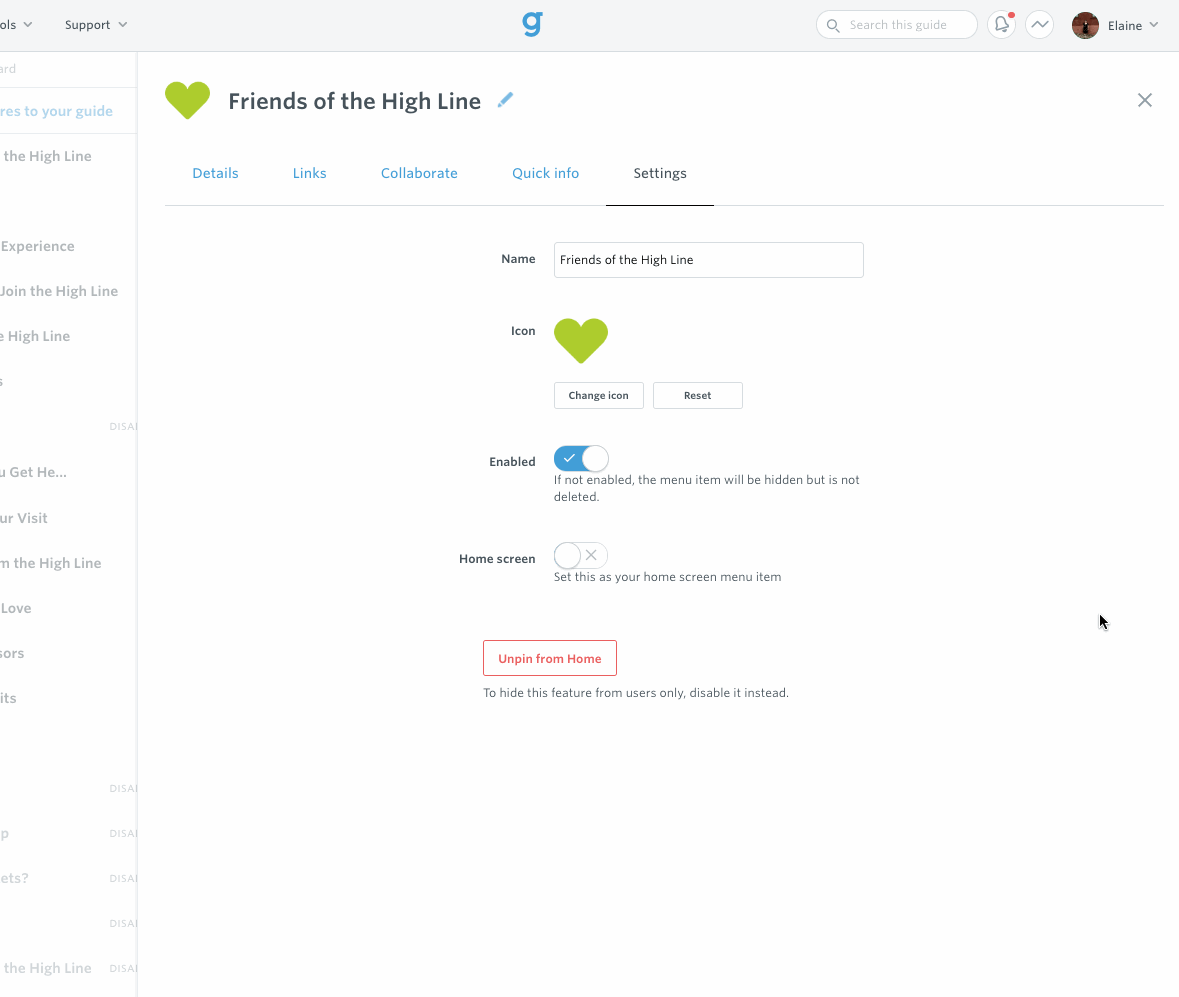
Task: Open the Elaine account dropdown
Action: 1132,26
